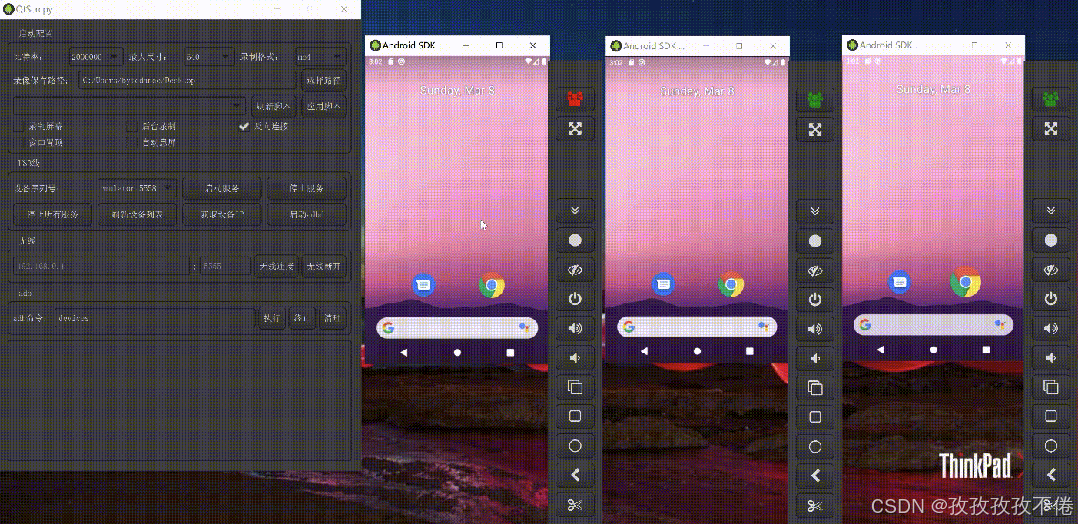Click the 清理 clear output button

tap(331, 318)
